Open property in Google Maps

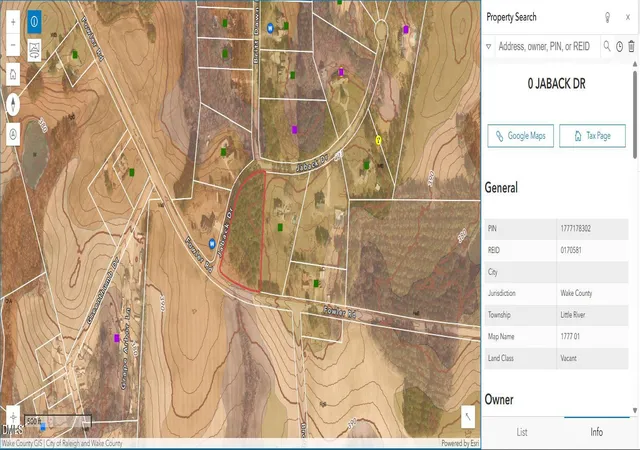click(x=520, y=136)
